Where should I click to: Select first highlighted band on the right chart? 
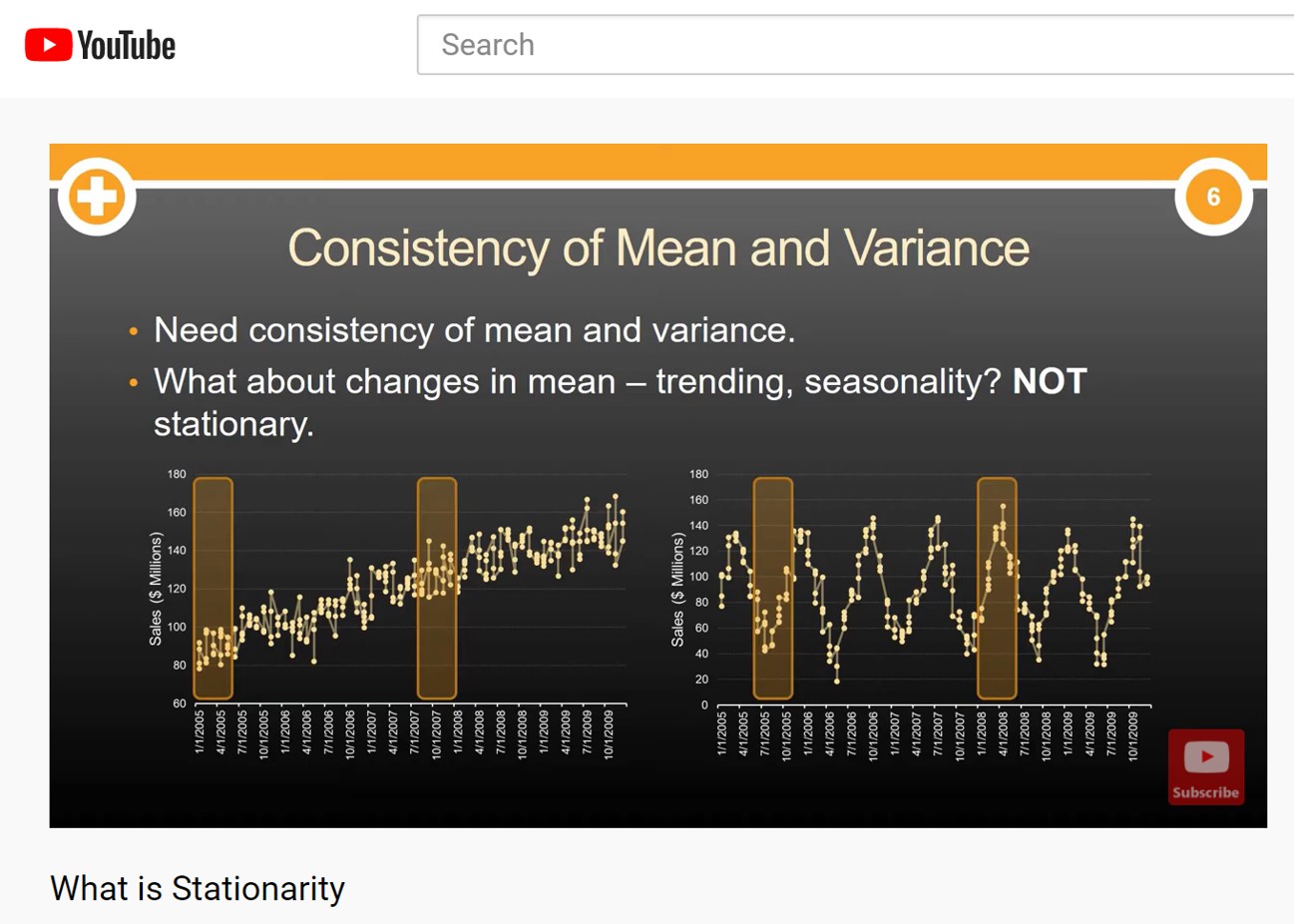pyautogui.click(x=773, y=588)
